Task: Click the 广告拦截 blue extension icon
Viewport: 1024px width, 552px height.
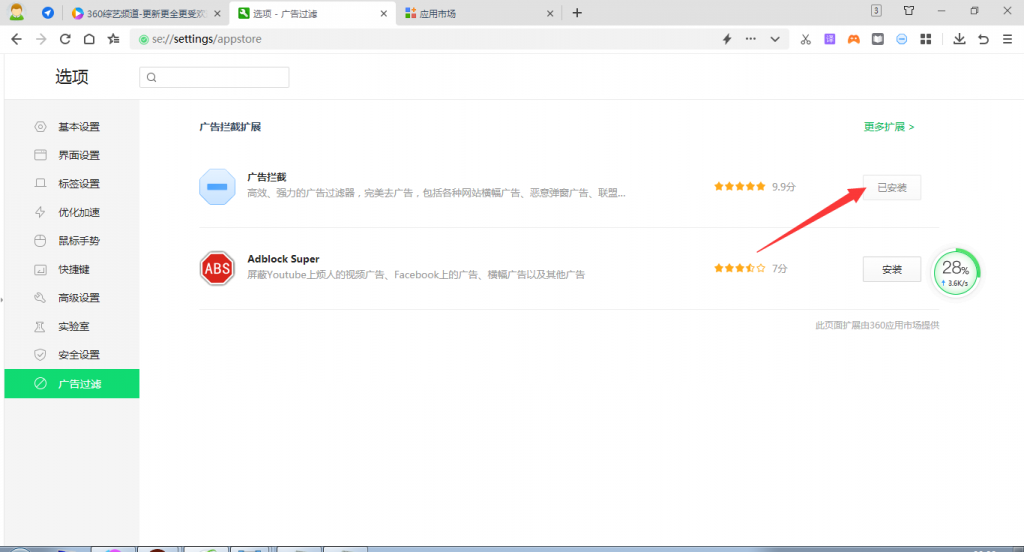Action: click(x=217, y=187)
